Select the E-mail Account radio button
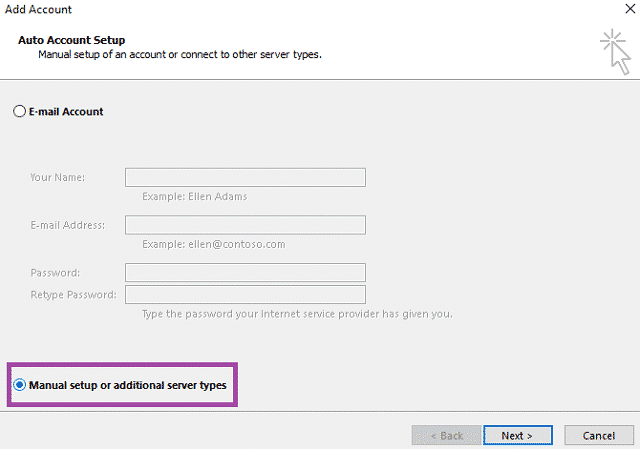The height and width of the screenshot is (449, 640). (x=19, y=112)
